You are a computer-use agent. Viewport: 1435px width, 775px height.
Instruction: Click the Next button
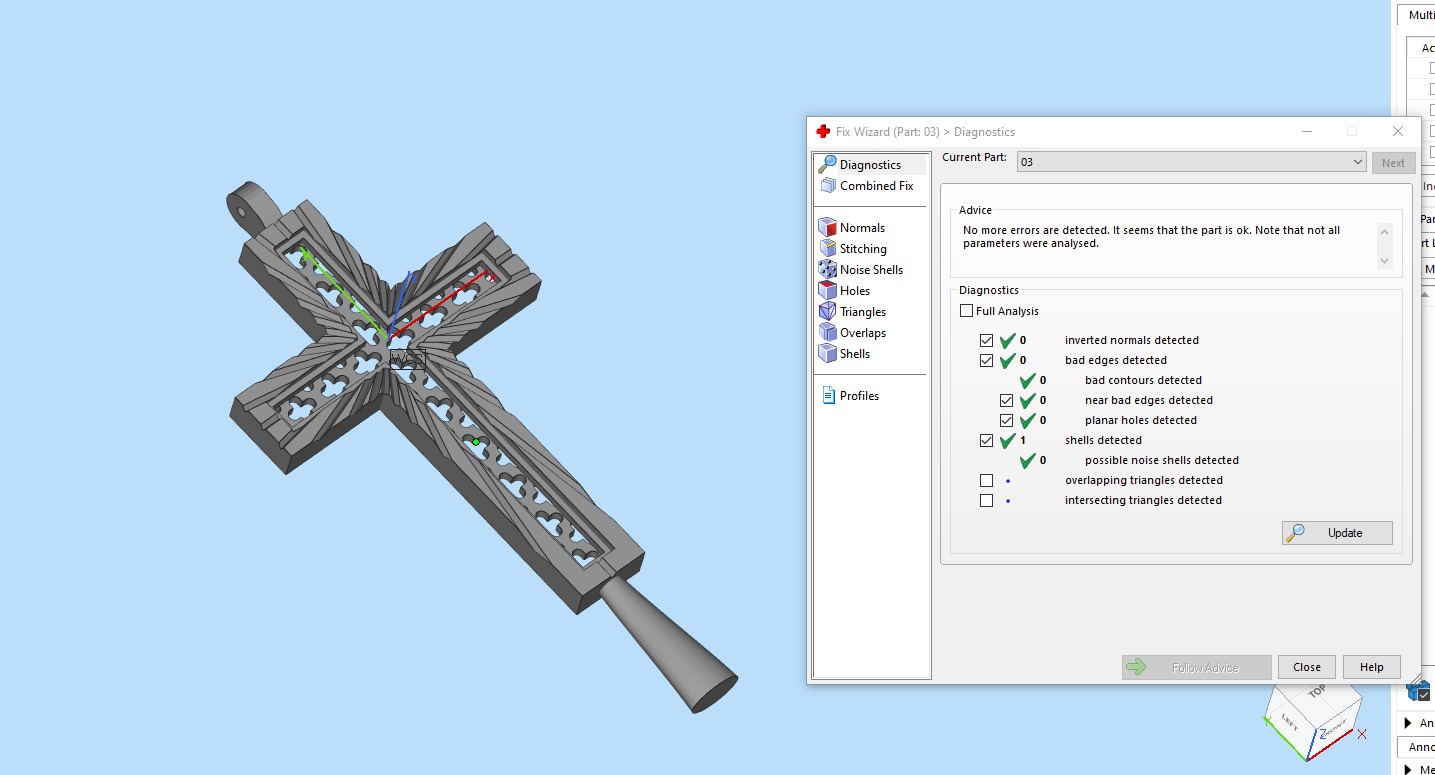[1394, 163]
